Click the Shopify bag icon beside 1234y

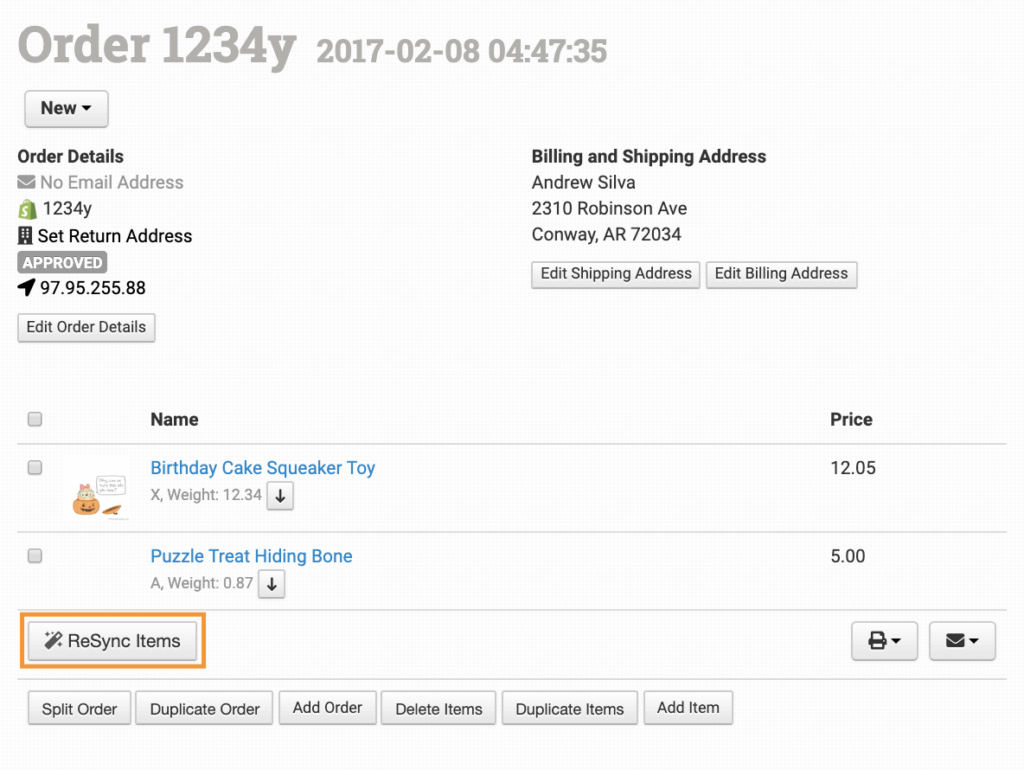point(27,209)
